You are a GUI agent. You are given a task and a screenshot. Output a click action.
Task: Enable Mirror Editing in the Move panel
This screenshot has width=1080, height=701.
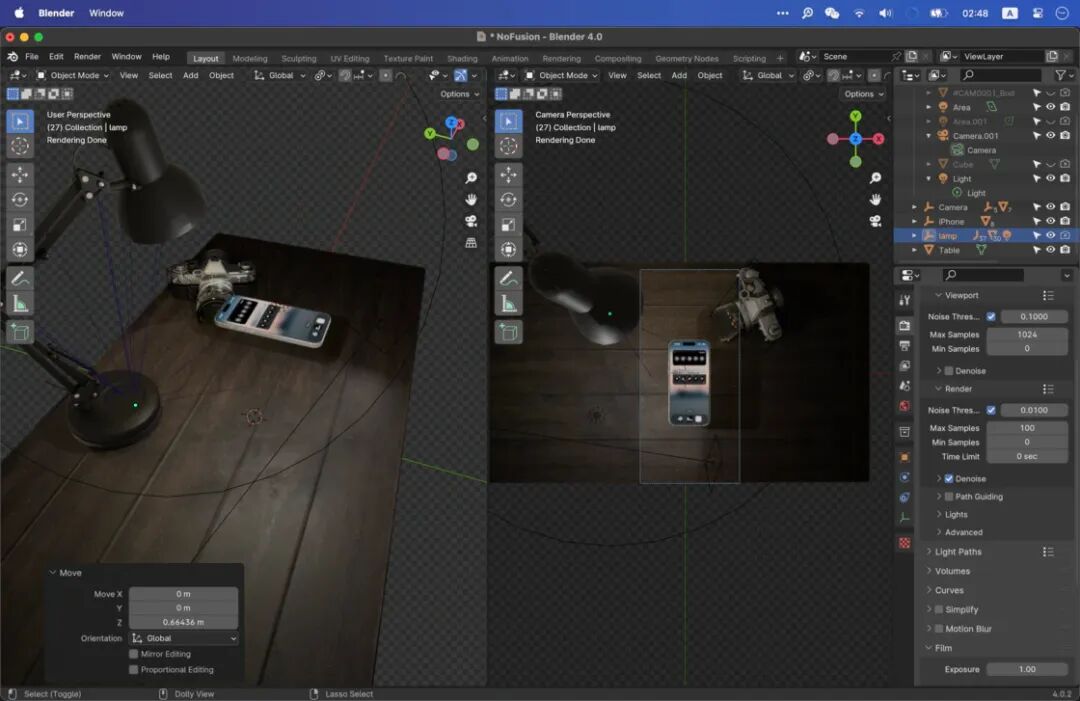pyautogui.click(x=134, y=654)
